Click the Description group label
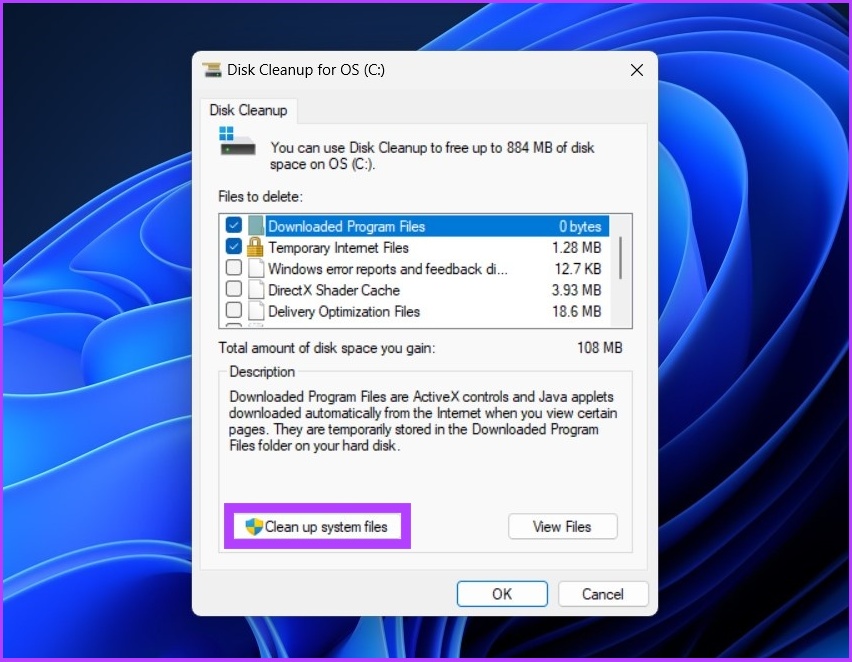 click(262, 372)
